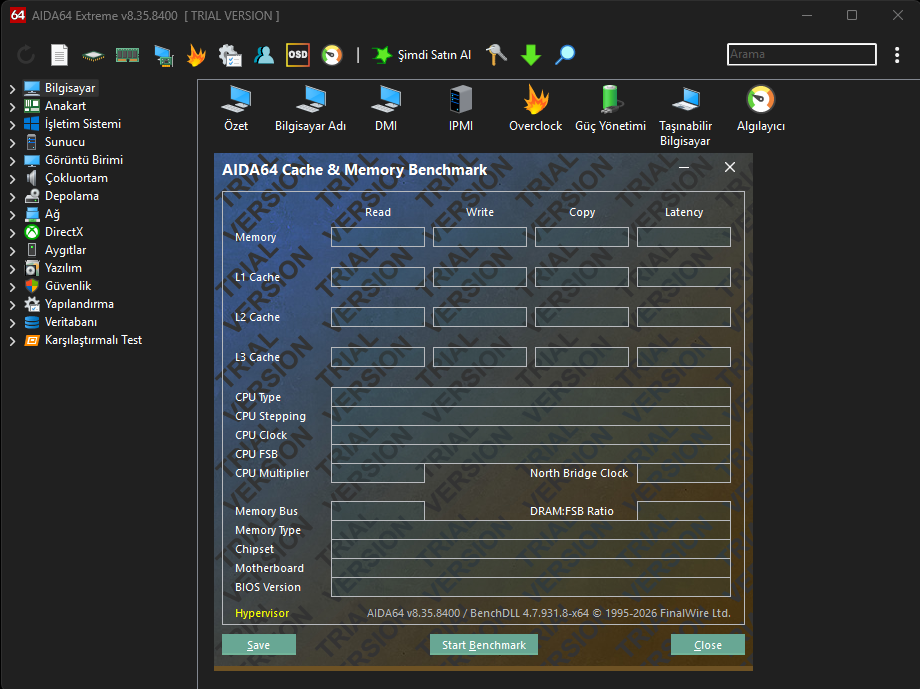
Task: Click the BIOS Version value field
Action: (531, 587)
